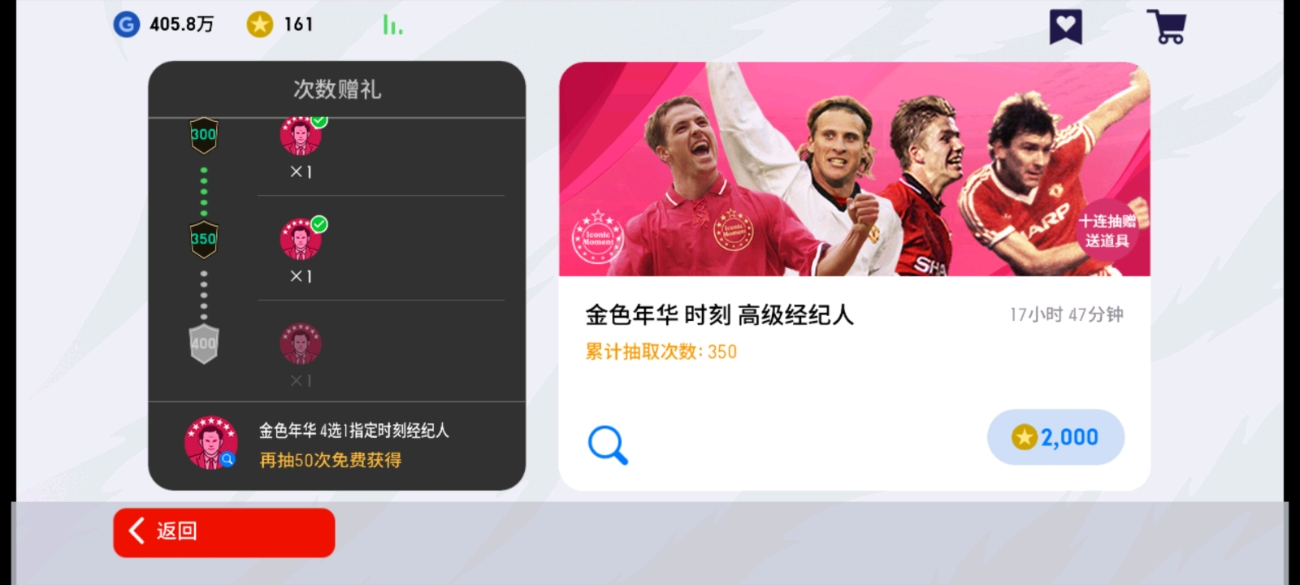Viewport: 1300px width, 585px height.
Task: Open the shopping cart icon
Action: point(1166,26)
